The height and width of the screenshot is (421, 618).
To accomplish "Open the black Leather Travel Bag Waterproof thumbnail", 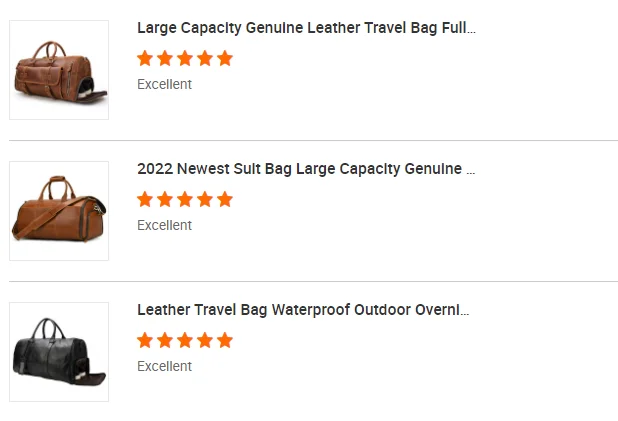I will pos(59,352).
